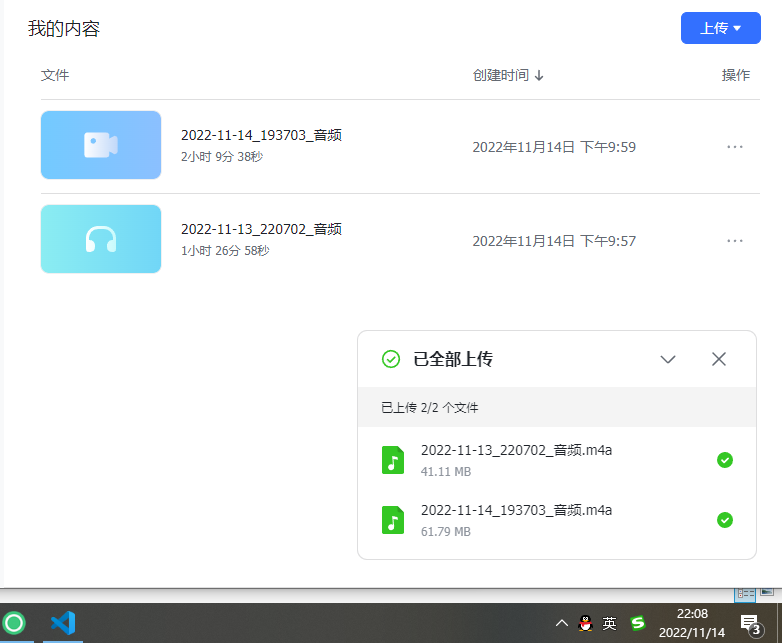Click the 已上传 2/2 个文件 status text
Viewport: 782px width, 643px height.
coord(429,408)
